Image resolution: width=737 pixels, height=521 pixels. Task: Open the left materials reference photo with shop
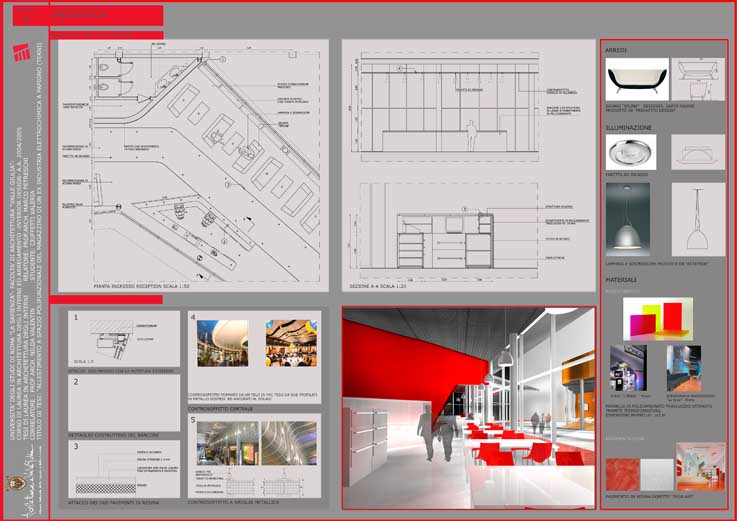click(628, 368)
